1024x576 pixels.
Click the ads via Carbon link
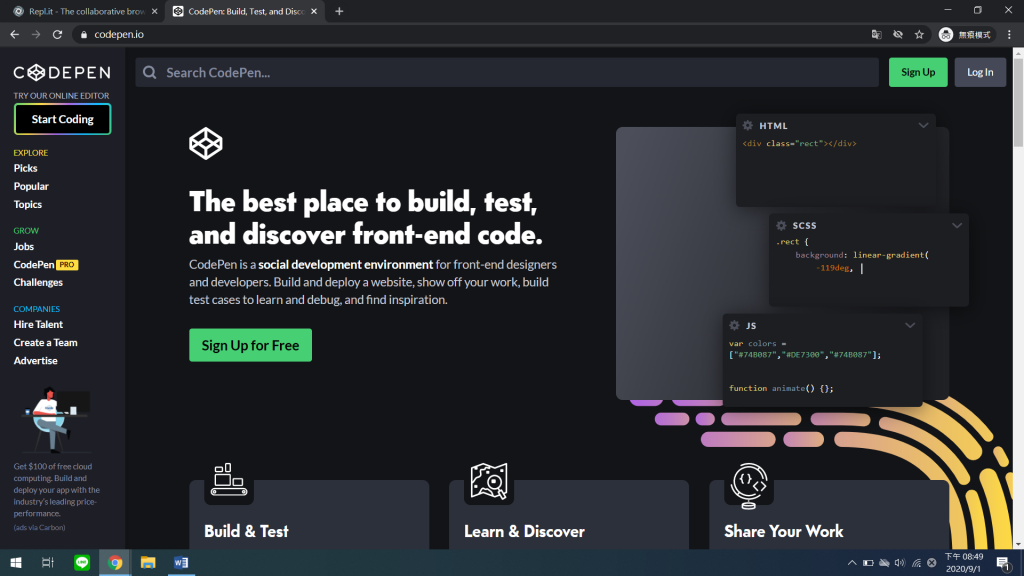point(39,528)
